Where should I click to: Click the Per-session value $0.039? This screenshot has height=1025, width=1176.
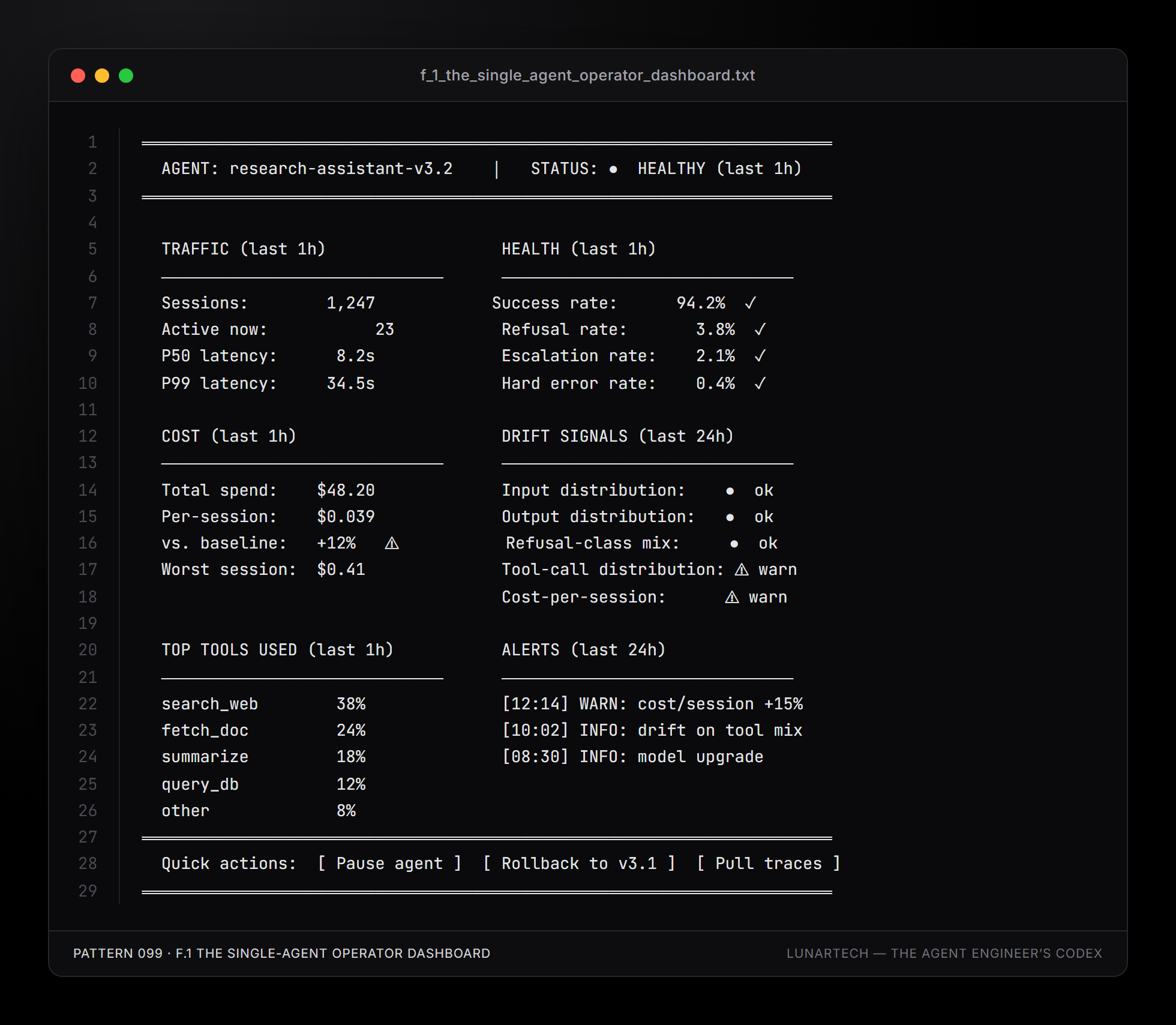346,517
